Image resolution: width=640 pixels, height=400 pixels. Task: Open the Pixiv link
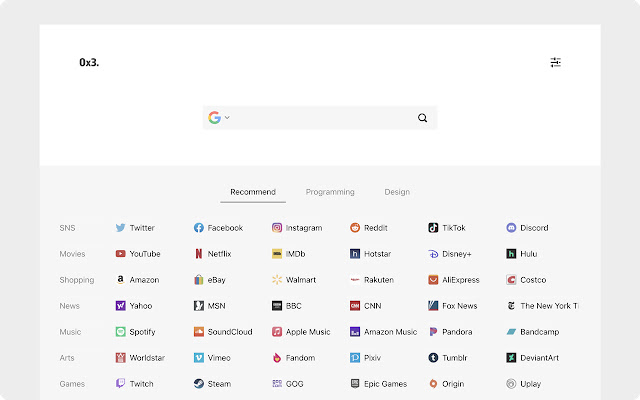point(365,358)
